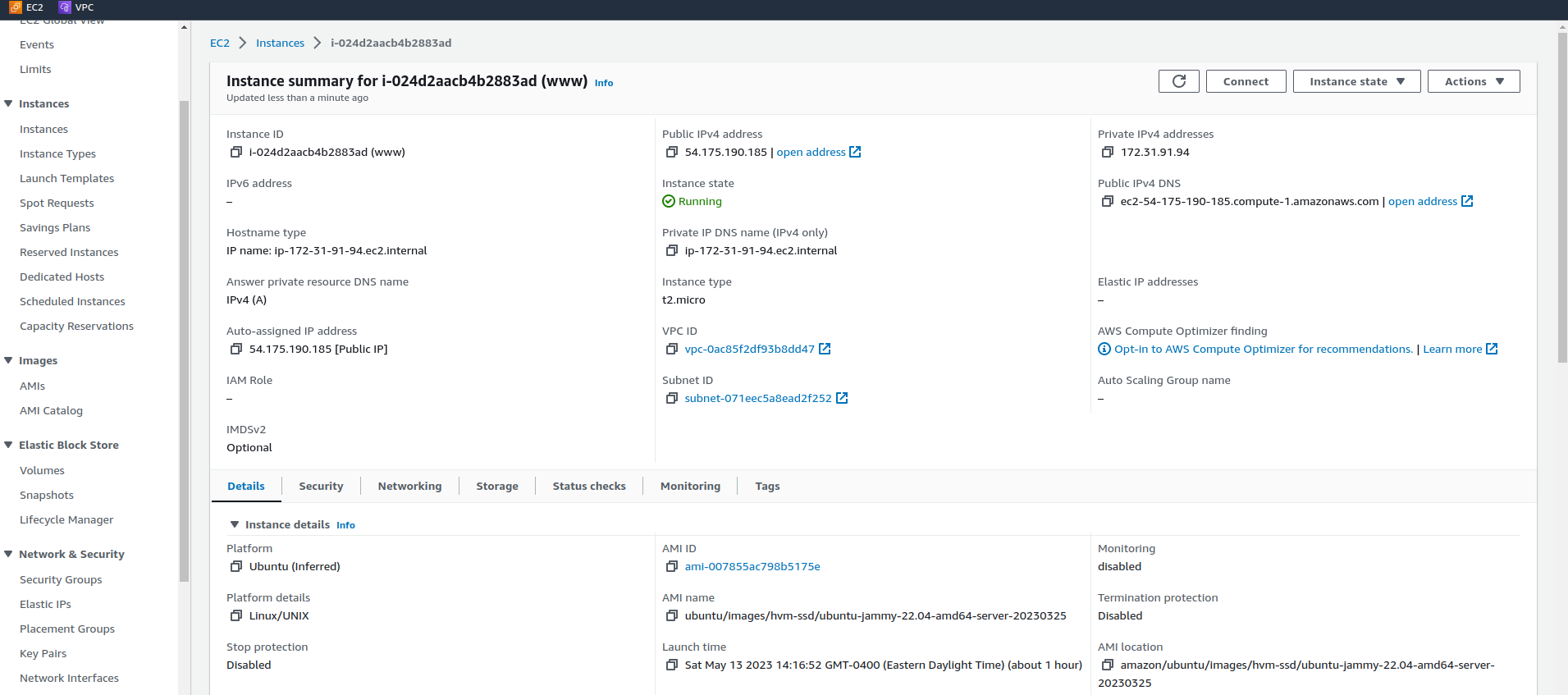Click the external link icon next to Subnet ID
Screen dimensions: 1568x695
(842, 398)
